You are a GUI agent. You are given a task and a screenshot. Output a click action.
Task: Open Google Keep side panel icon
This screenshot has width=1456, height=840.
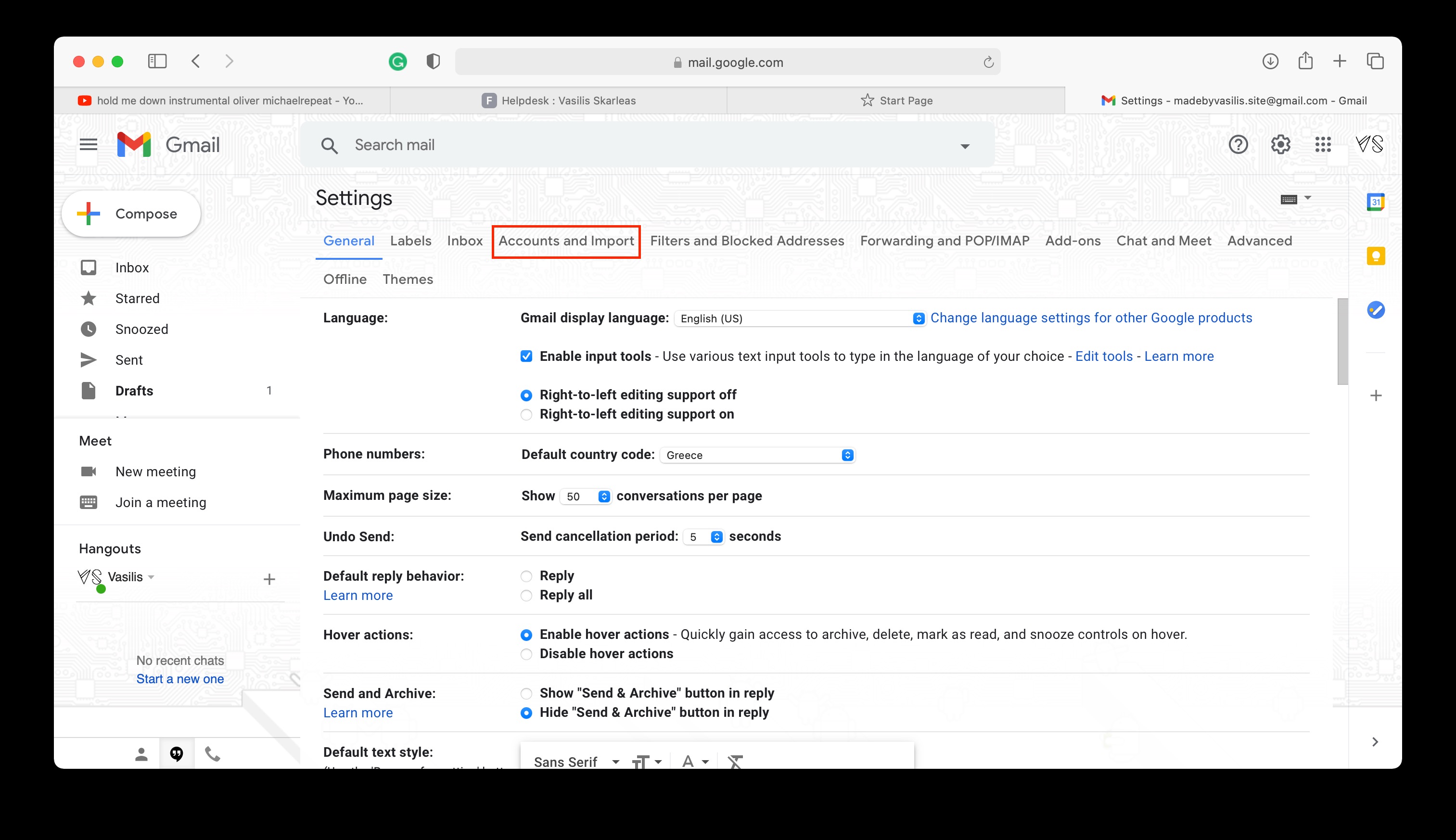pos(1375,256)
